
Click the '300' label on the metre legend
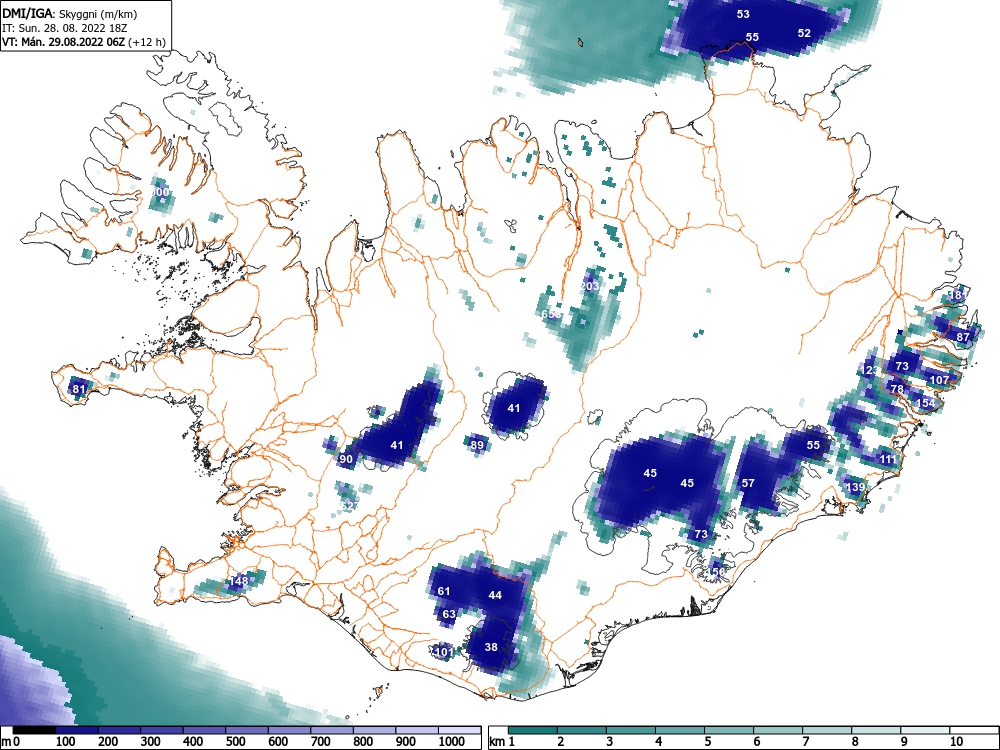[151, 741]
